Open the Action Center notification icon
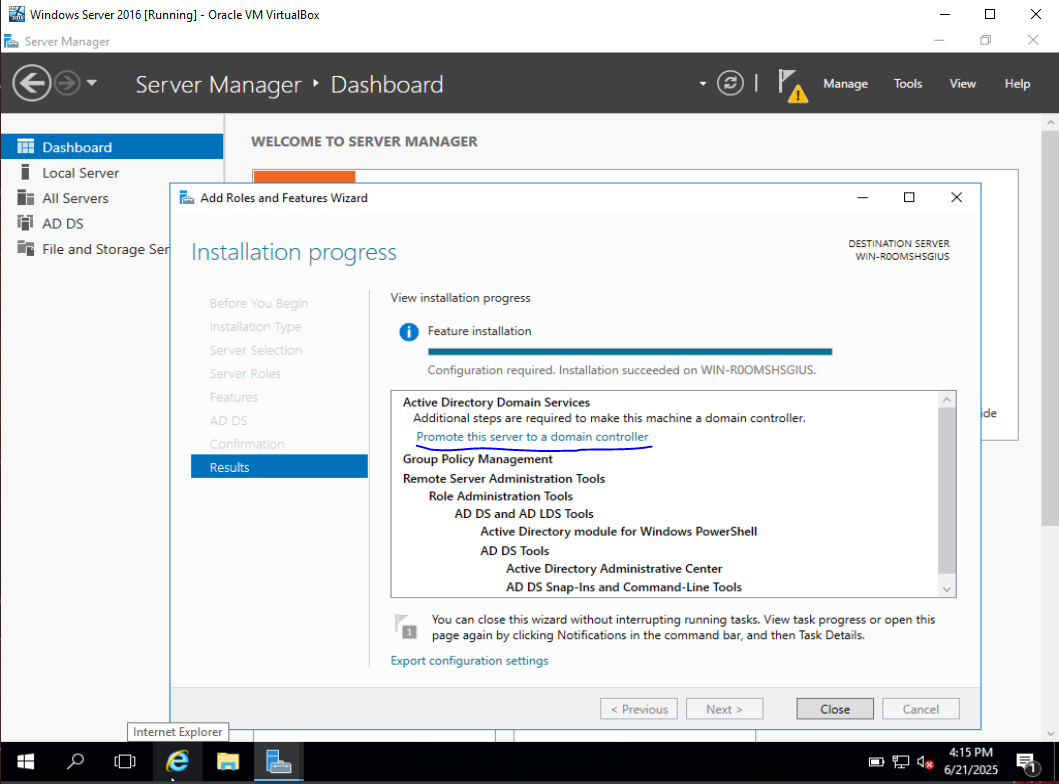 click(x=1027, y=763)
